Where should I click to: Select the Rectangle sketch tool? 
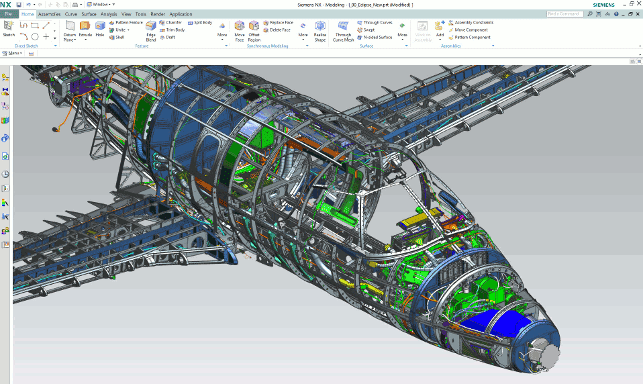(35, 25)
